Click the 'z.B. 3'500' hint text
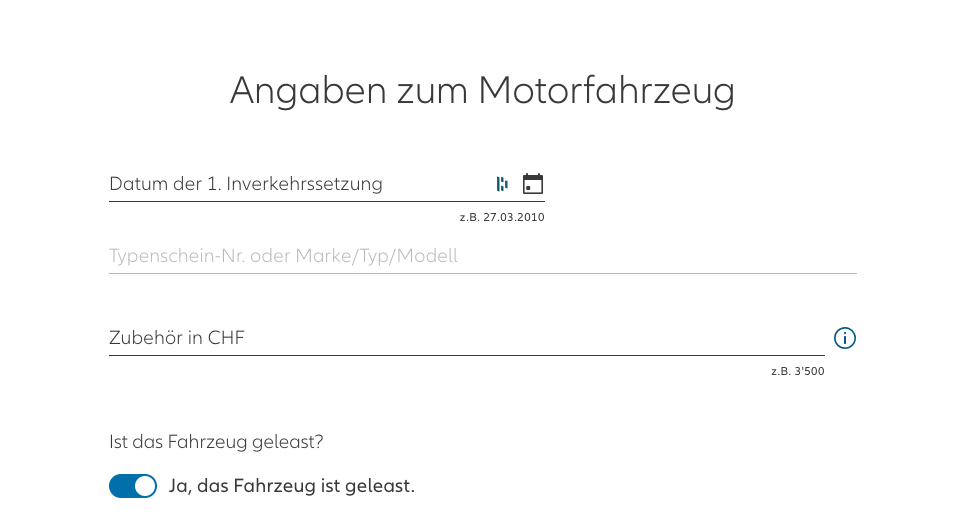Screen dimensions: 966x519 797,372
